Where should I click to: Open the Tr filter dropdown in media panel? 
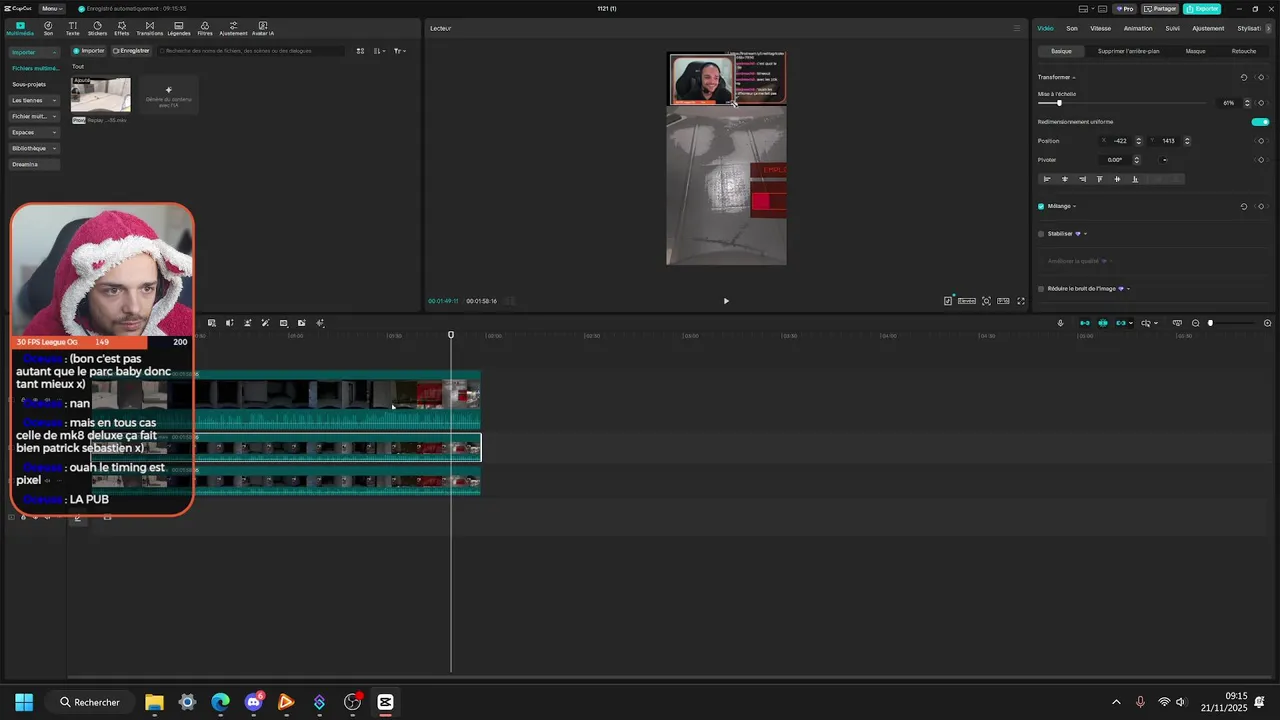point(400,51)
